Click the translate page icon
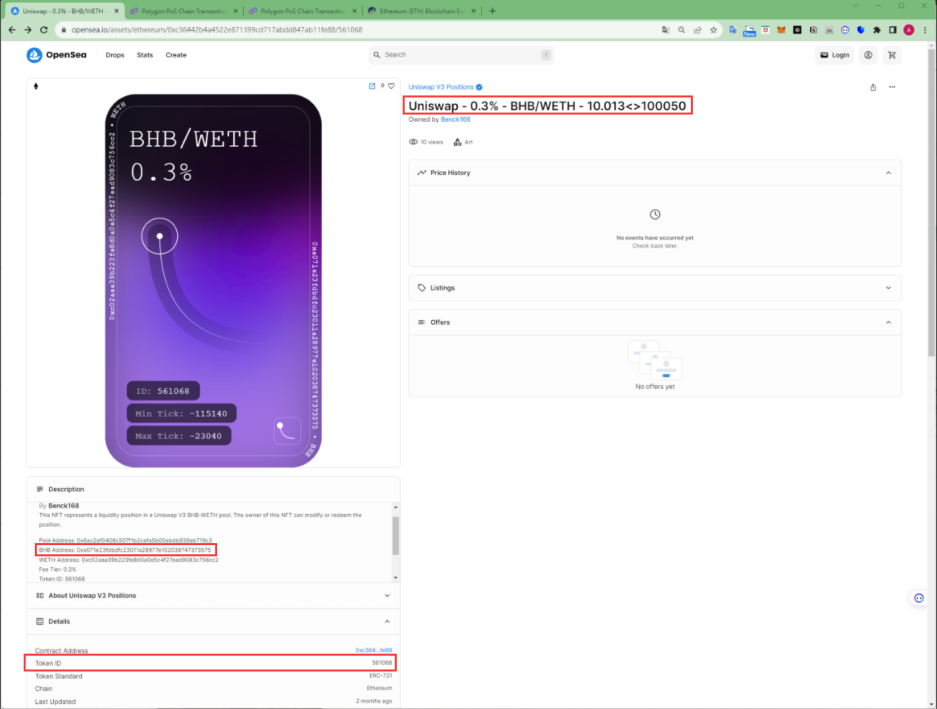 click(666, 30)
